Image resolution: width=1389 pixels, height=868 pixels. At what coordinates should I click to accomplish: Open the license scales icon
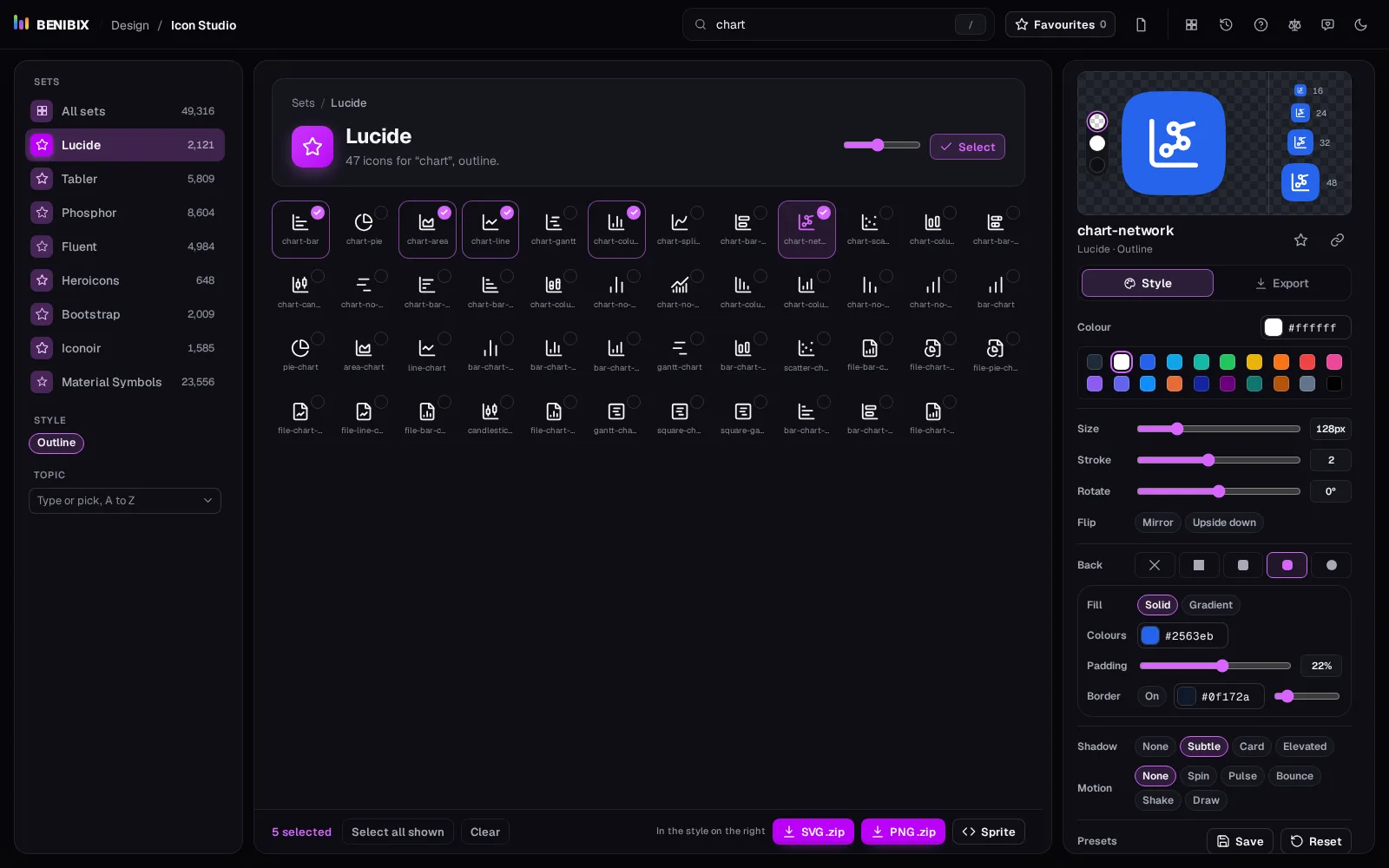(1294, 24)
